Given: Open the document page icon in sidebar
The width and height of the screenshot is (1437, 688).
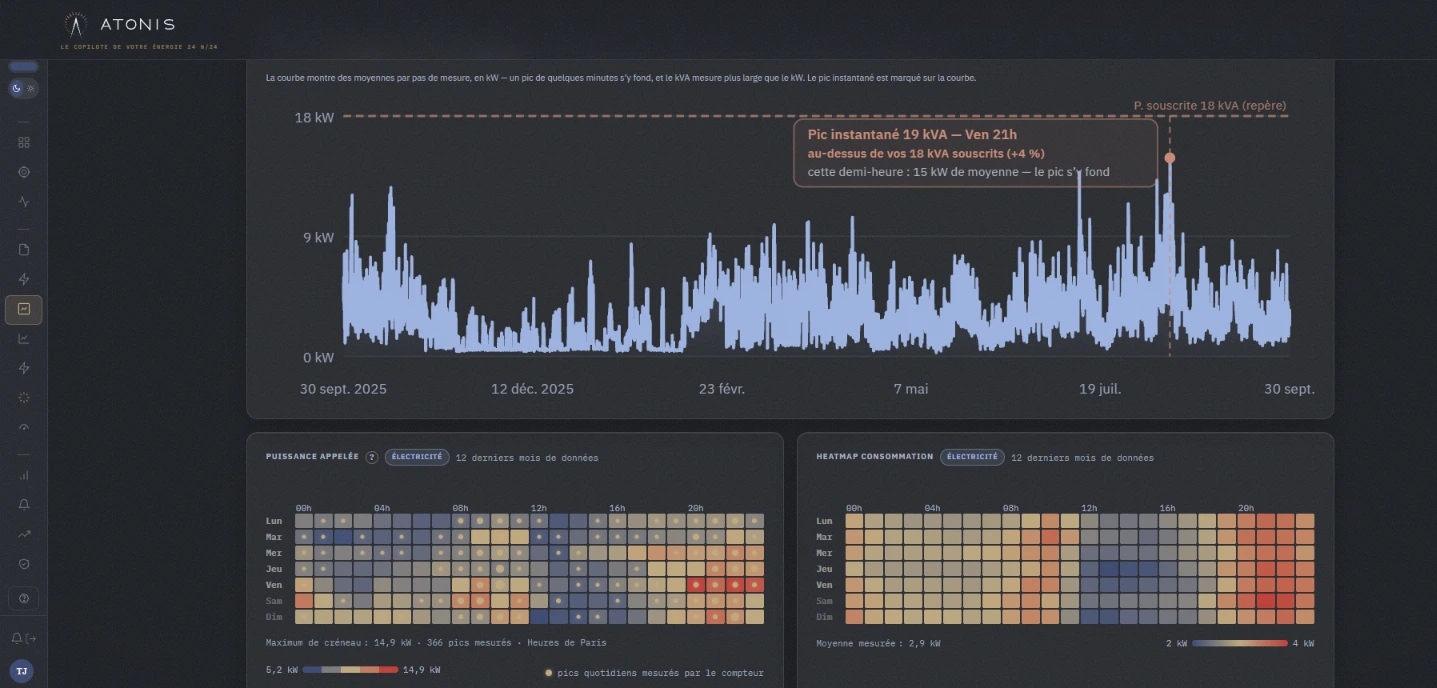Looking at the screenshot, I should (24, 250).
